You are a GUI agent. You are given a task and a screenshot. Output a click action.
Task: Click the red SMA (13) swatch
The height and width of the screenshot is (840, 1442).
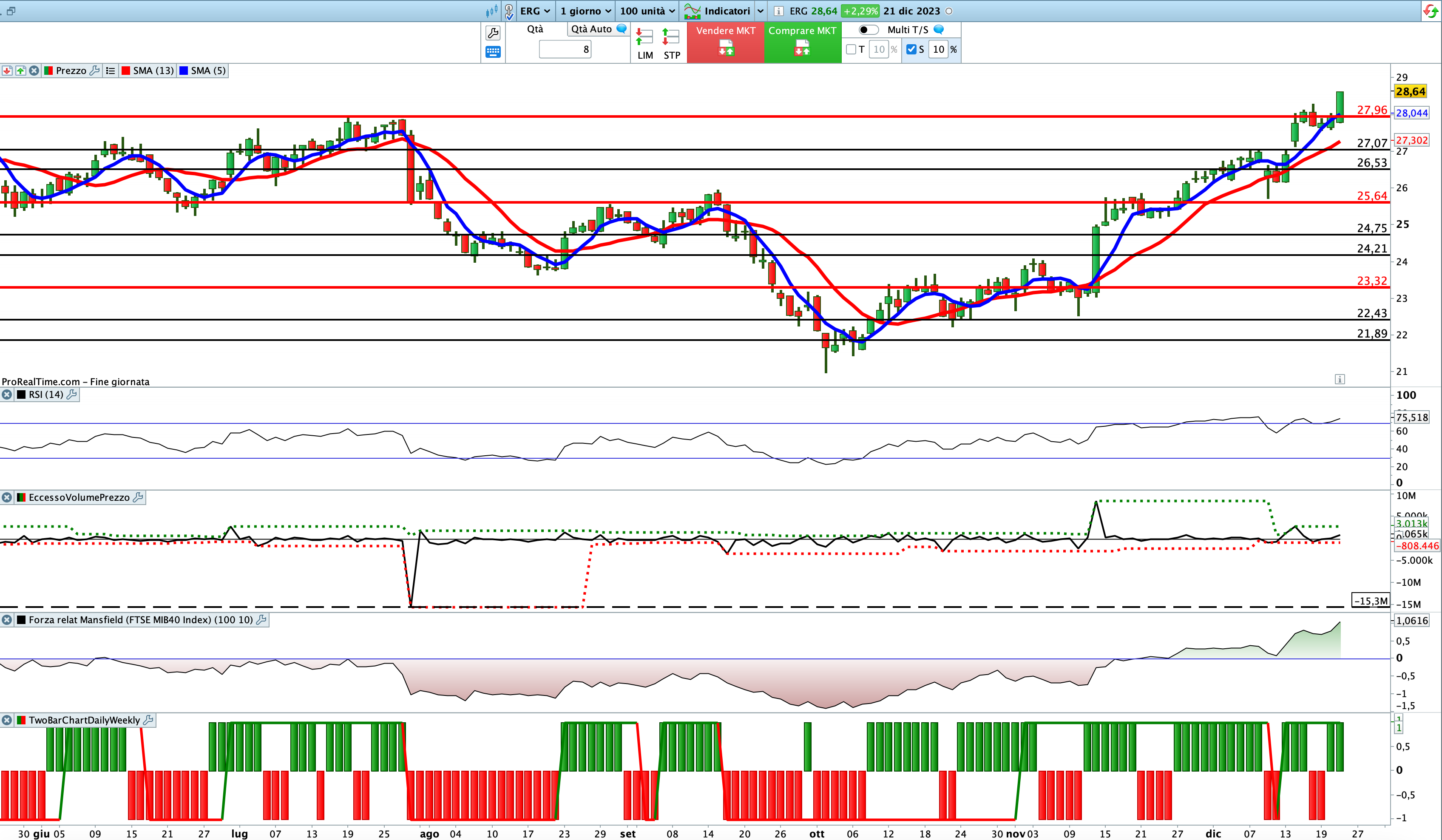pos(126,71)
